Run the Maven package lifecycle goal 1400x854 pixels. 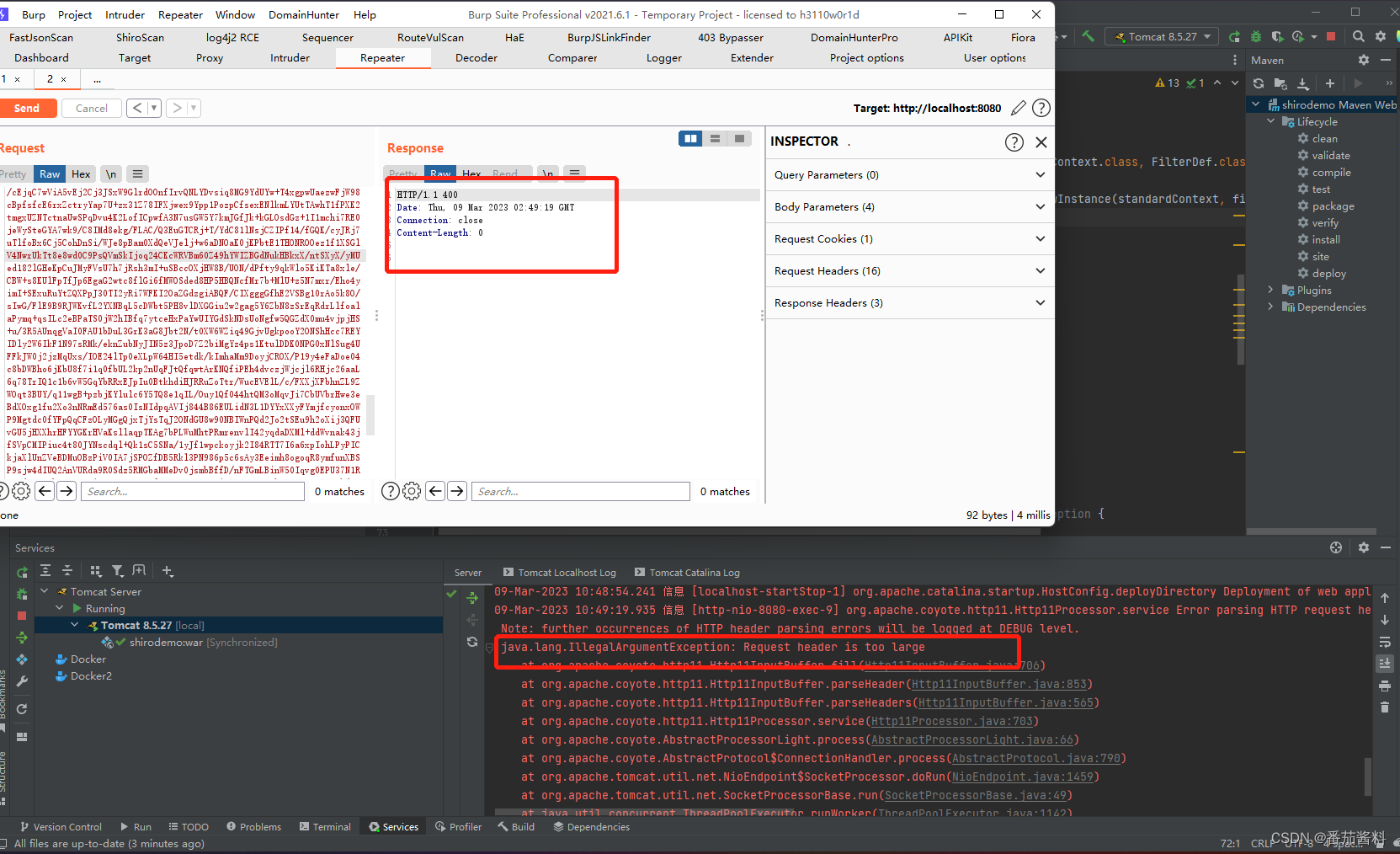pos(1333,205)
